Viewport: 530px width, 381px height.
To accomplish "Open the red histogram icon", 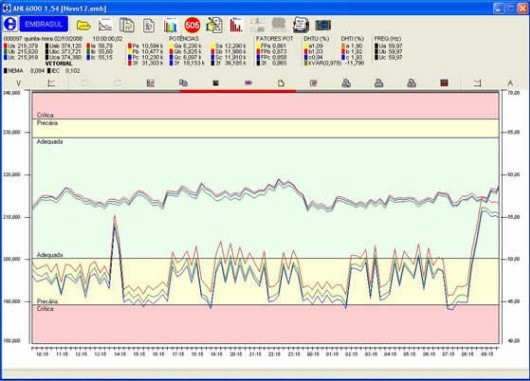I will (x=236, y=25).
